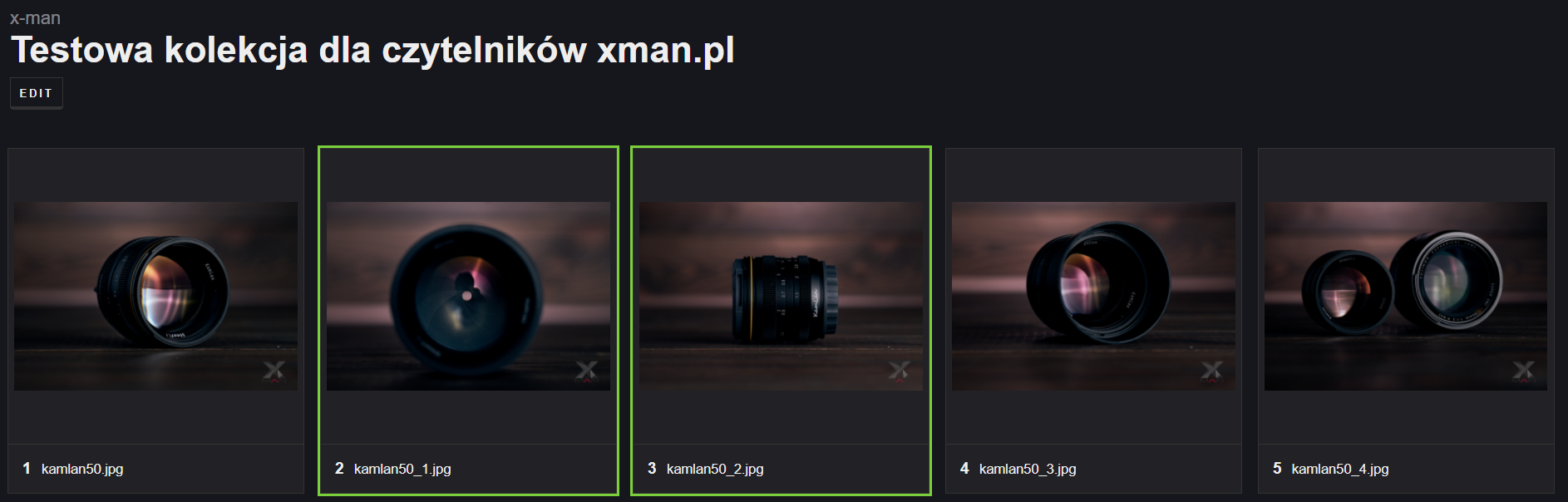Image resolution: width=1568 pixels, height=502 pixels.
Task: Click the kamlan50_3.jpg filename label
Action: click(1028, 469)
